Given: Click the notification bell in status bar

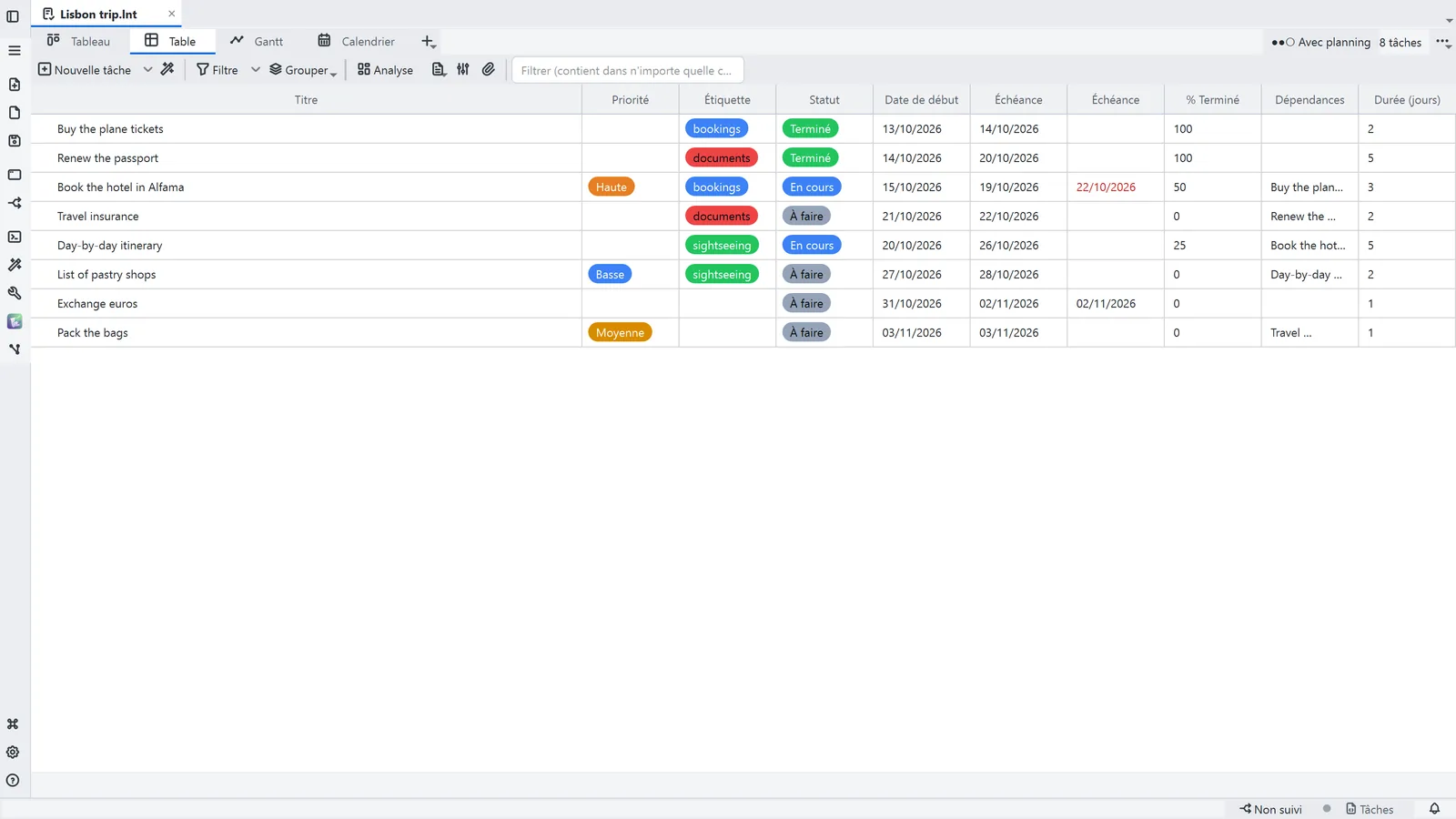Looking at the screenshot, I should (x=1434, y=809).
